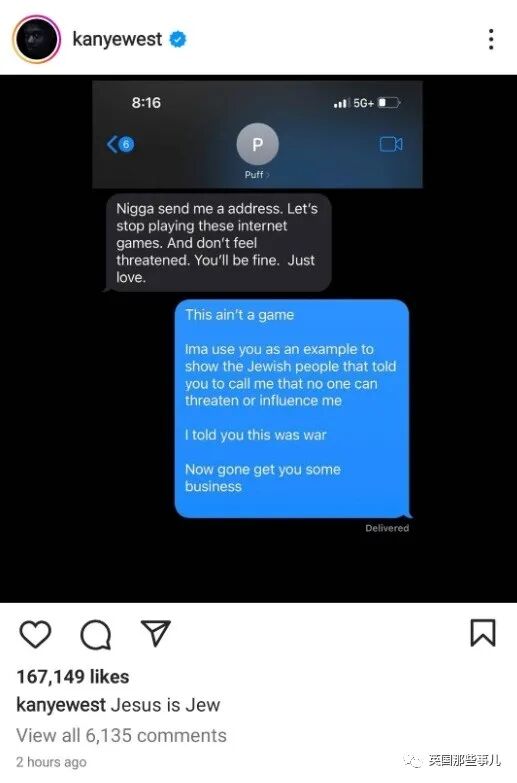The image size is (517, 783).
Task: Click the blue verified badge
Action: point(177,39)
